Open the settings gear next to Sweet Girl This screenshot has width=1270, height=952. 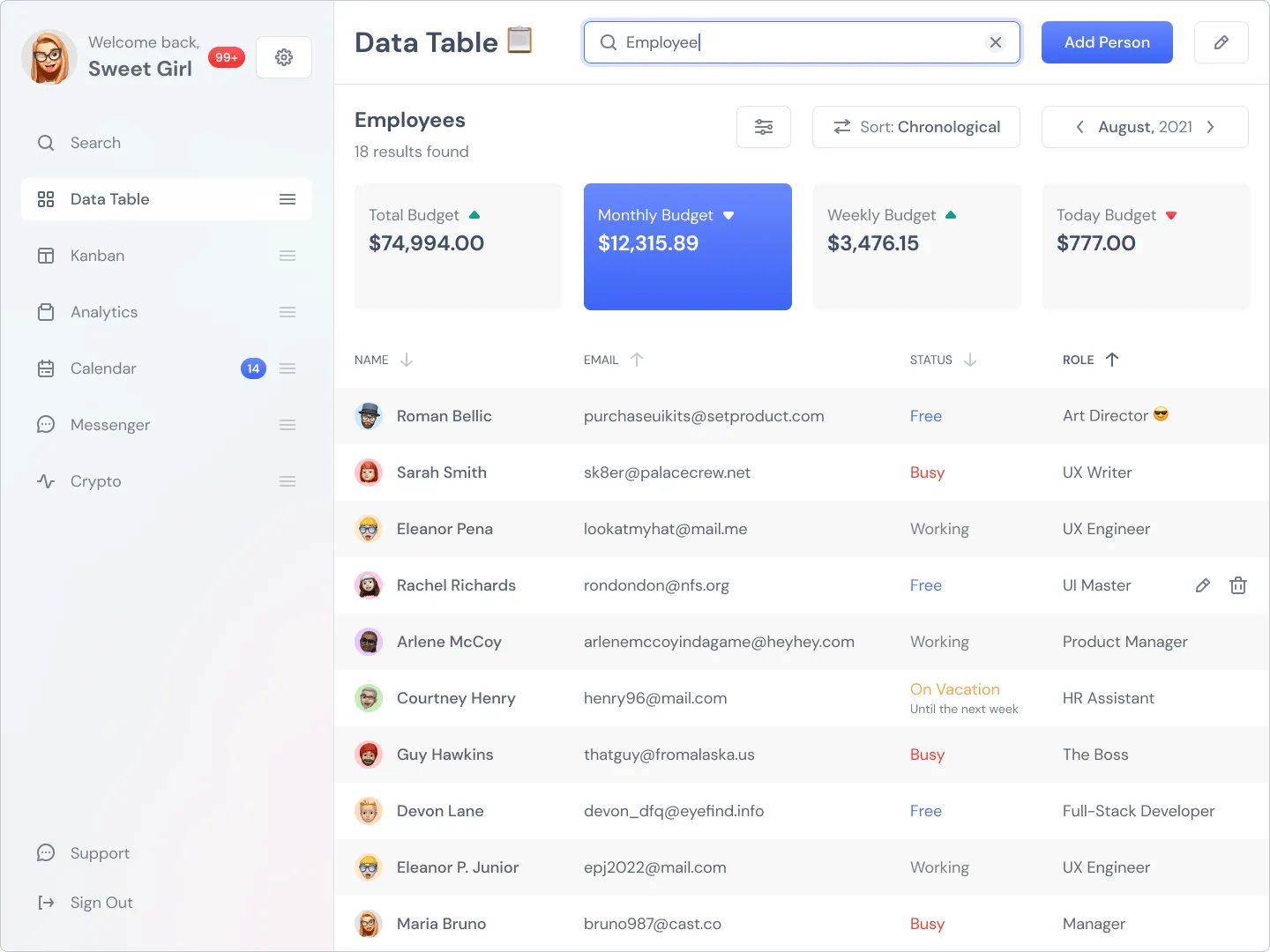coord(283,57)
